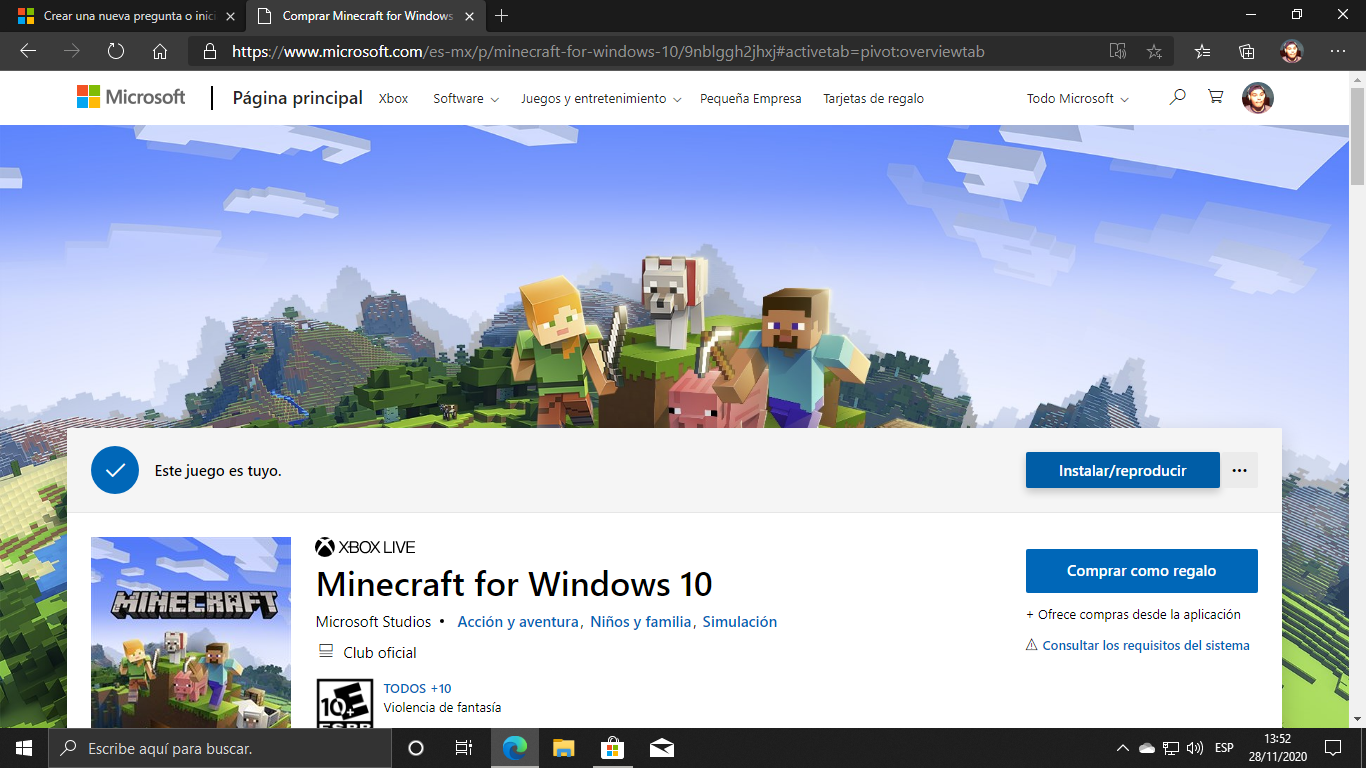Open the Acción y aventura category link
This screenshot has width=1366, height=768.
[518, 622]
